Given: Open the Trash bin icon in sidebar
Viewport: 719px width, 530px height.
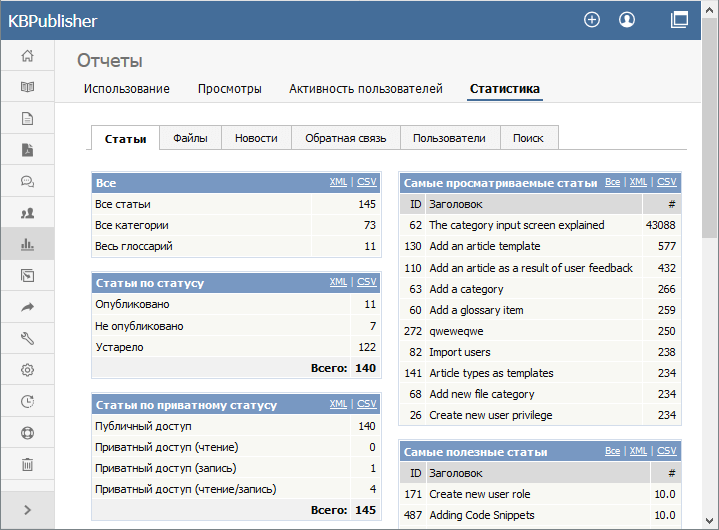Looking at the screenshot, I should click(28, 464).
